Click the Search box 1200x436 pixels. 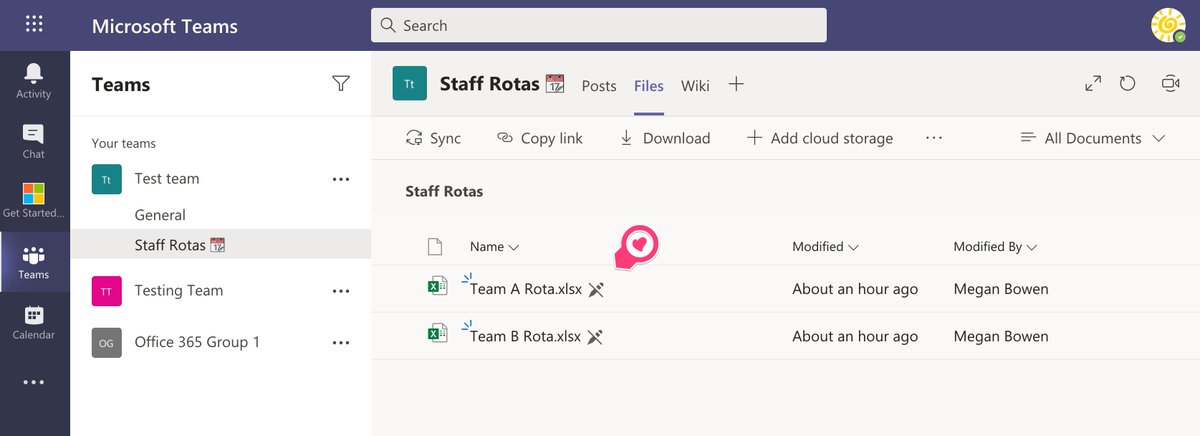click(599, 25)
